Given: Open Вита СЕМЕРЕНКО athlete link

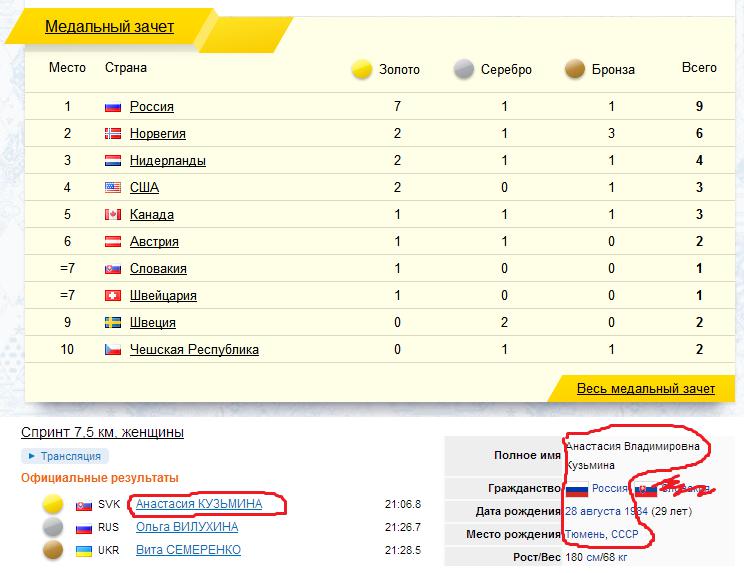Looking at the screenshot, I should tap(188, 550).
